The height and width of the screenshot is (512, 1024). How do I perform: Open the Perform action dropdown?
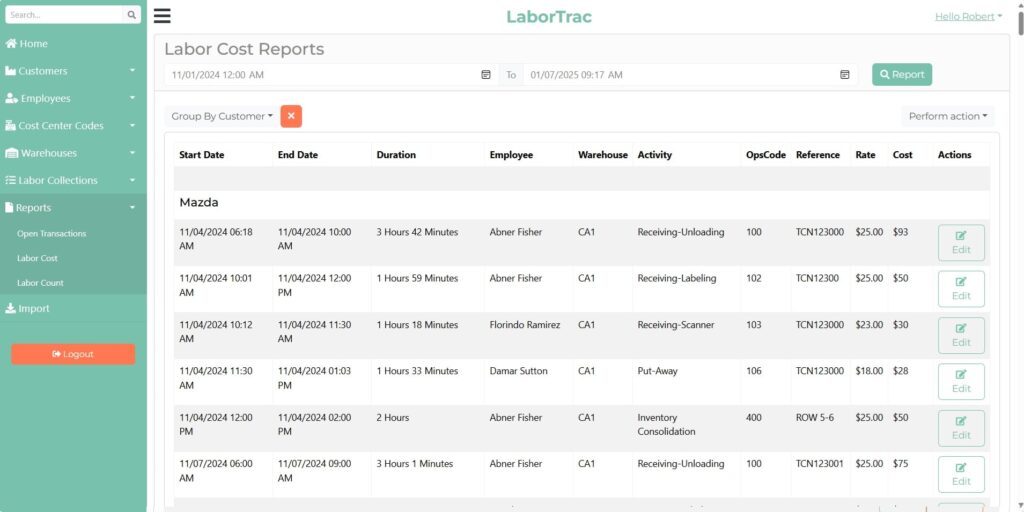[x=947, y=116]
